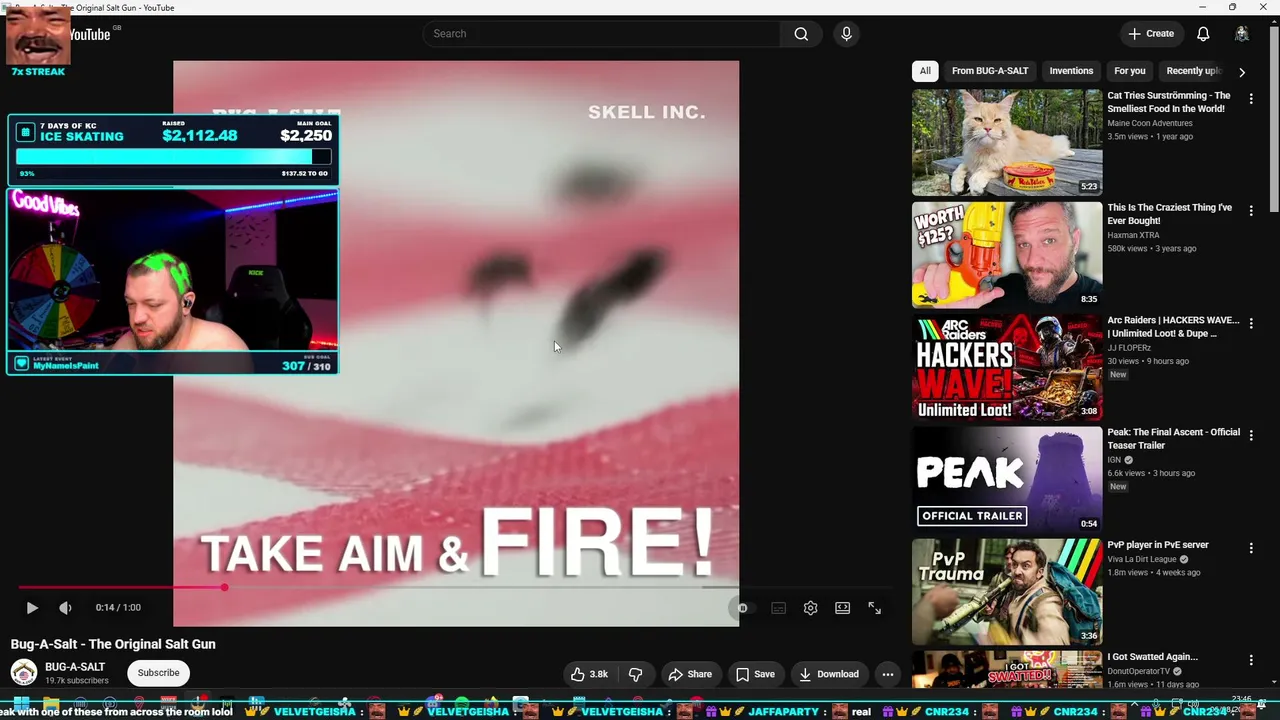Subscribe to the BUG-A-SALT channel

[x=158, y=673]
